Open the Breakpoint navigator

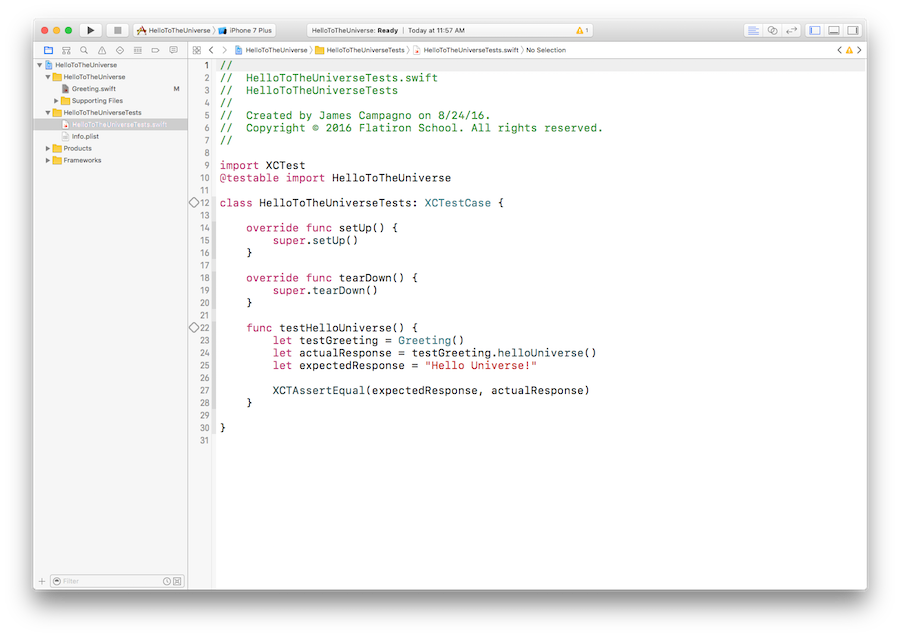(x=155, y=51)
